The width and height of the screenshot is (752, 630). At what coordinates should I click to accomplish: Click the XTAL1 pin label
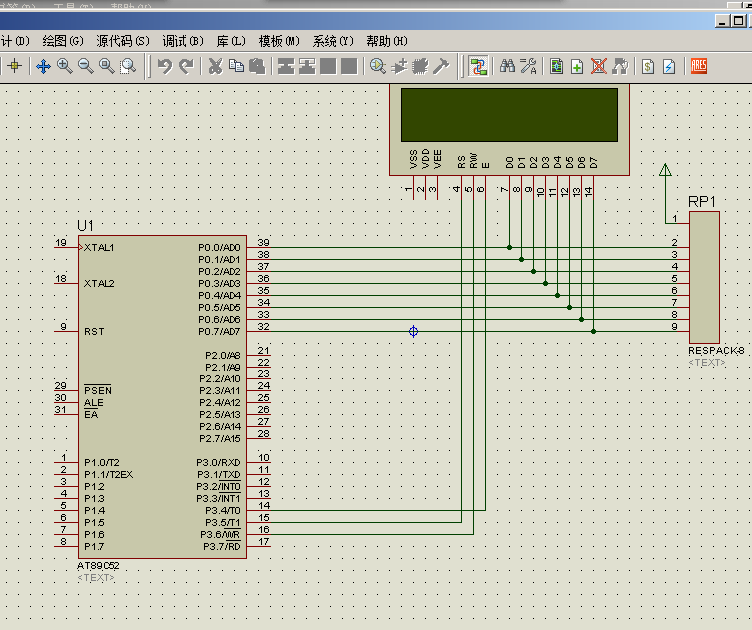click(x=99, y=247)
